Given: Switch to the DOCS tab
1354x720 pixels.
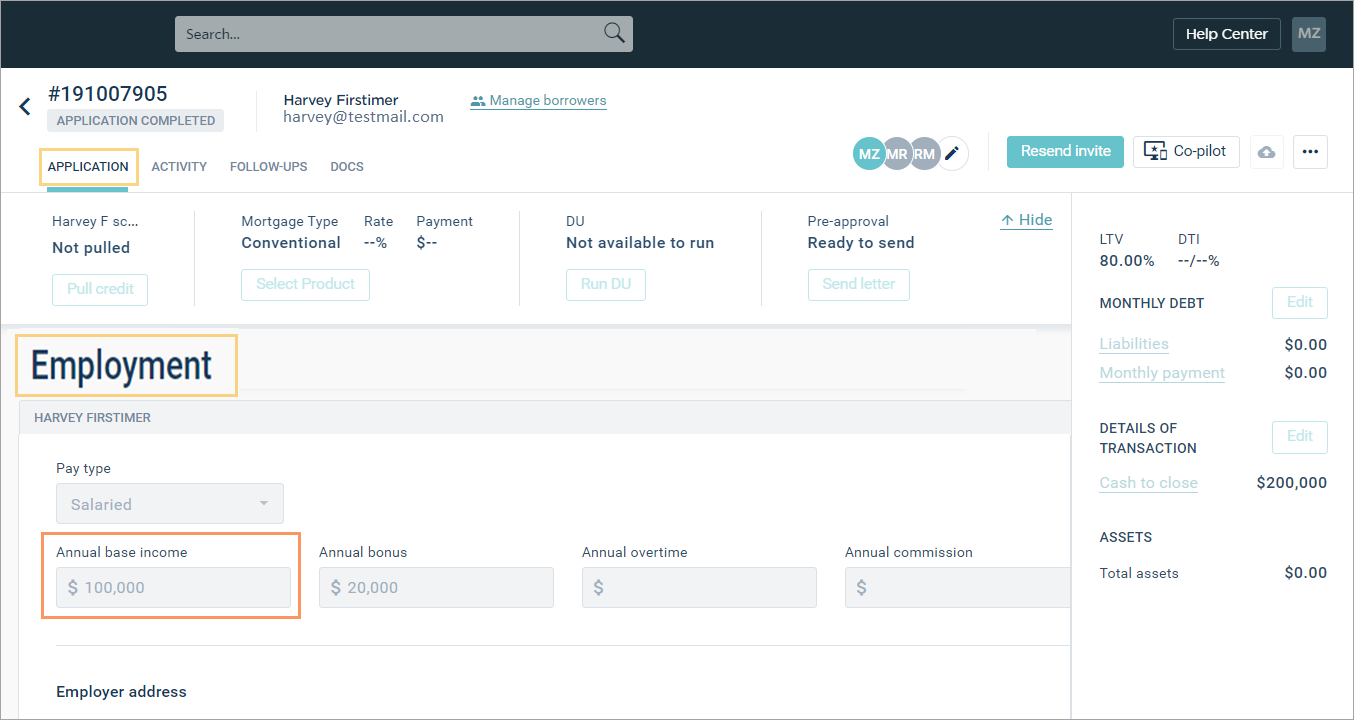Looking at the screenshot, I should pos(347,167).
